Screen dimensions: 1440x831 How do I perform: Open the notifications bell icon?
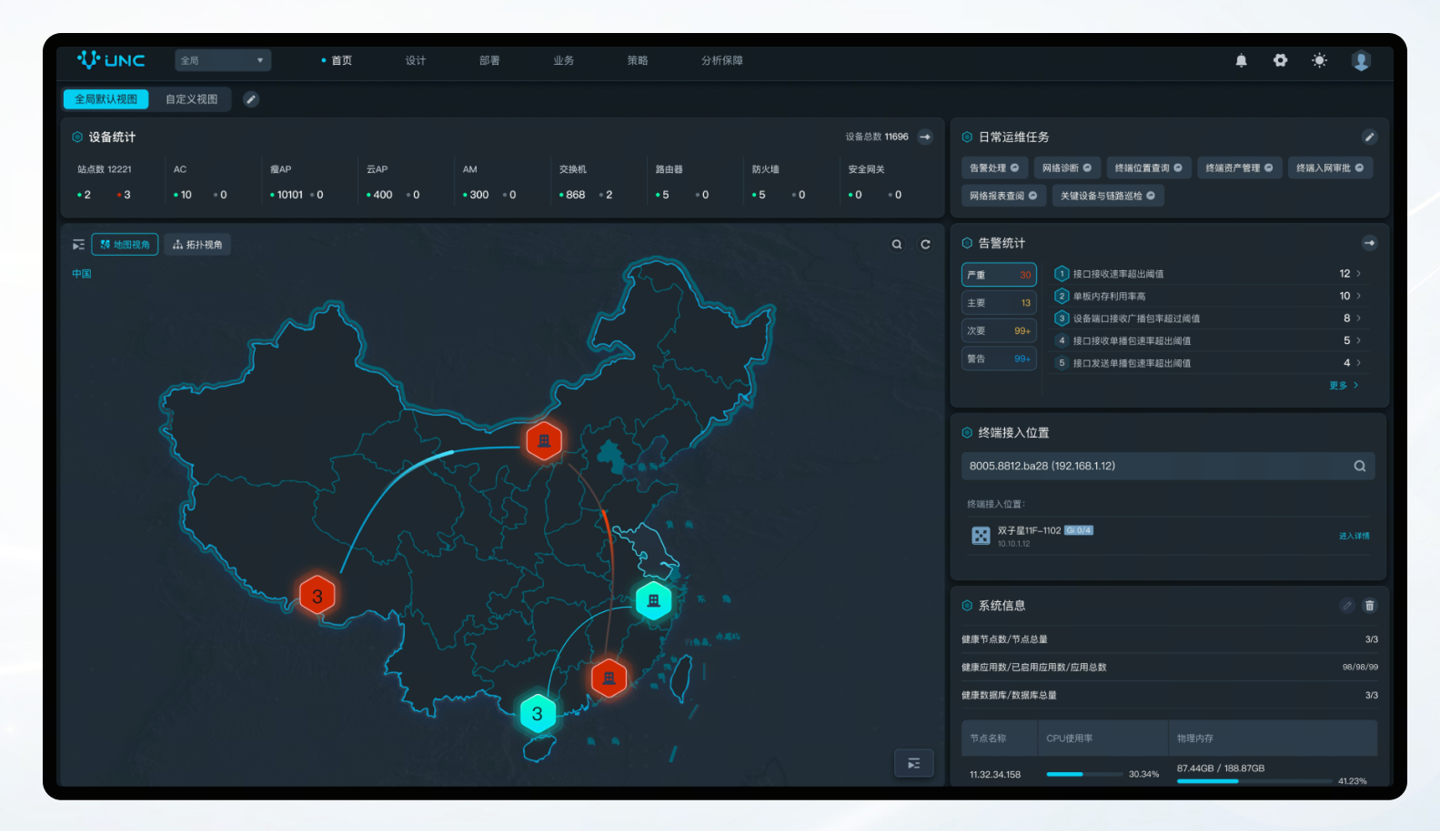point(1241,61)
